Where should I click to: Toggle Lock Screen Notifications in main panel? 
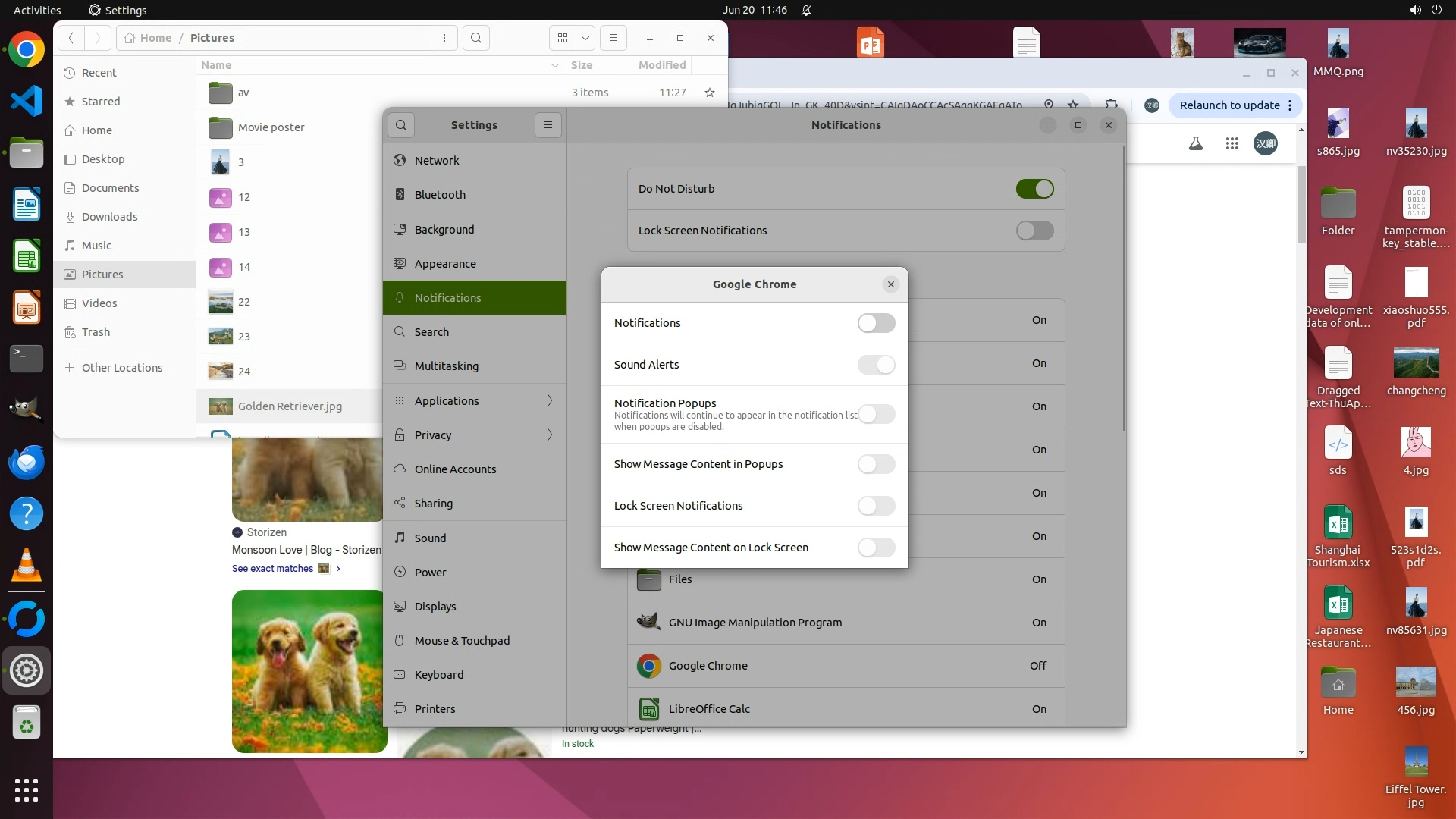[x=1034, y=231]
